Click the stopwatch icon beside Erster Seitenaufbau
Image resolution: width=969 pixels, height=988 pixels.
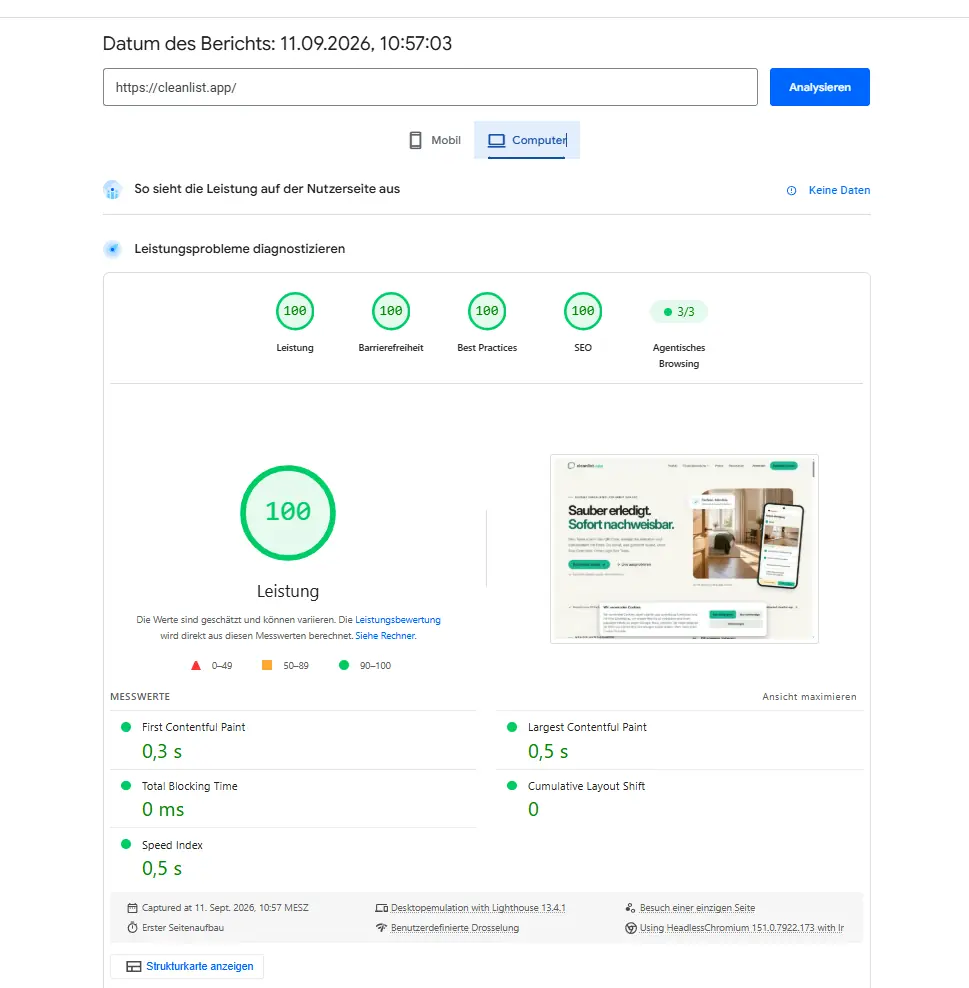tap(132, 928)
